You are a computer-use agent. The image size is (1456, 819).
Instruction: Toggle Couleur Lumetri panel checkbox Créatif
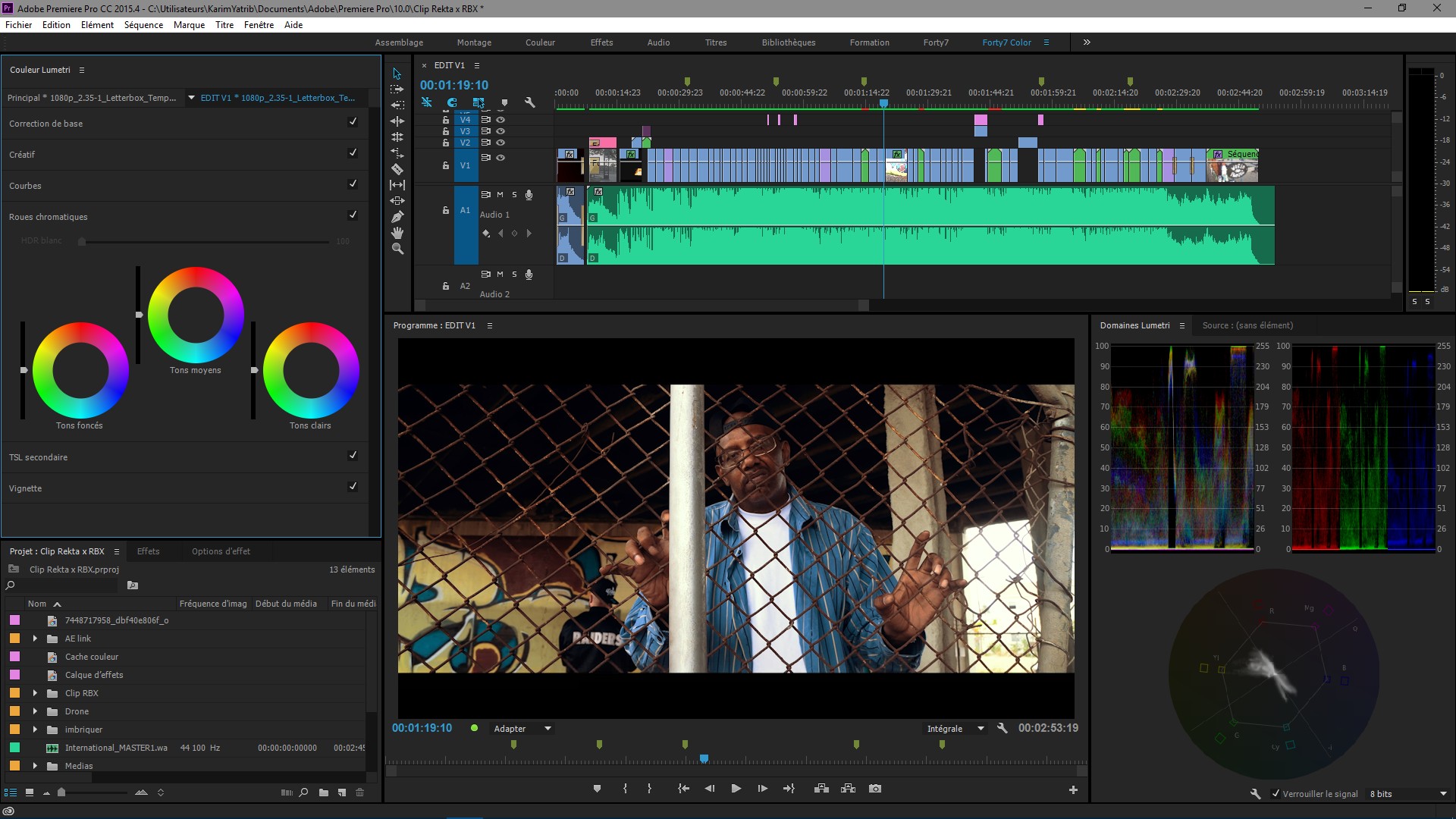pos(353,152)
